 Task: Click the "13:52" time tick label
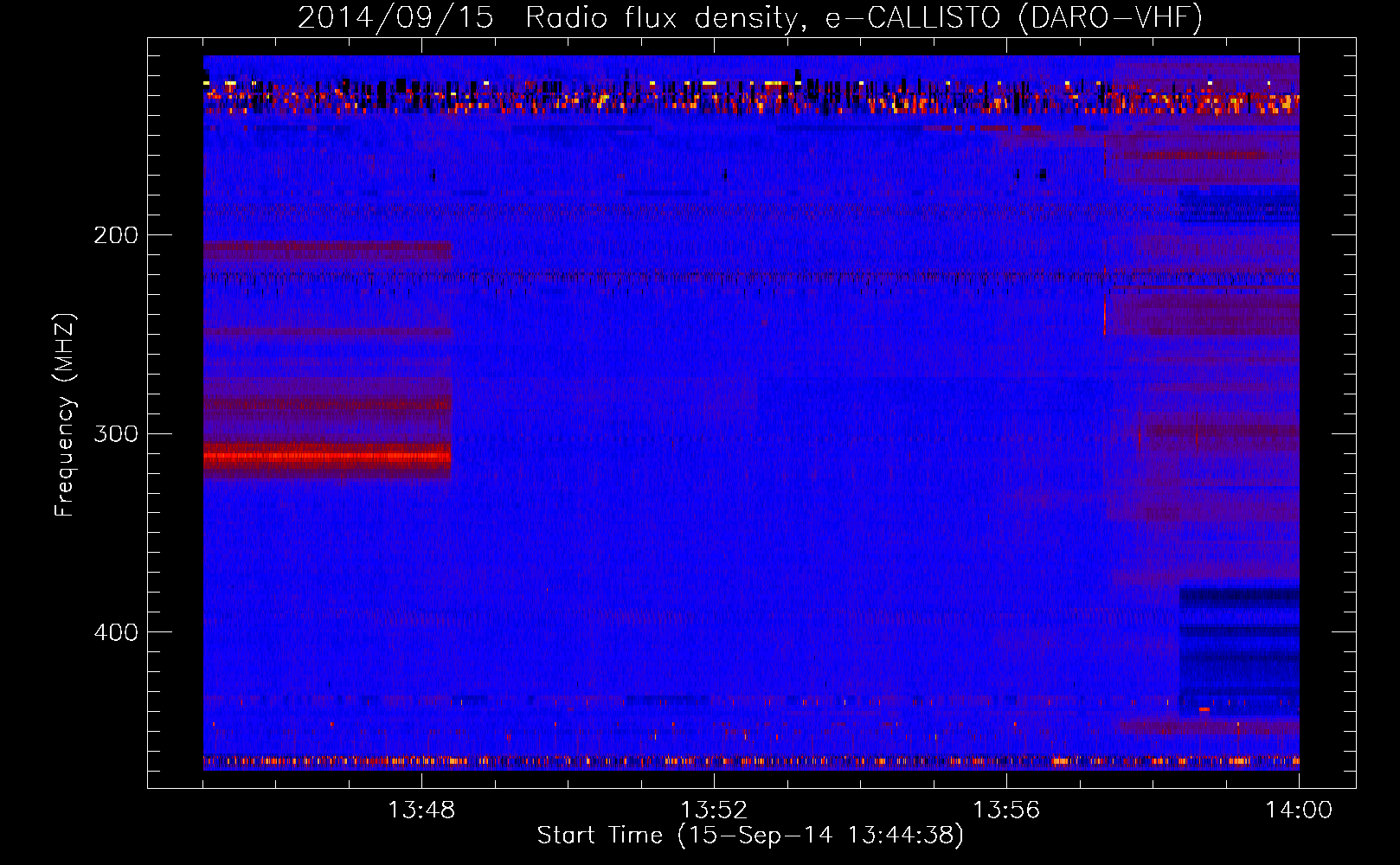point(714,811)
